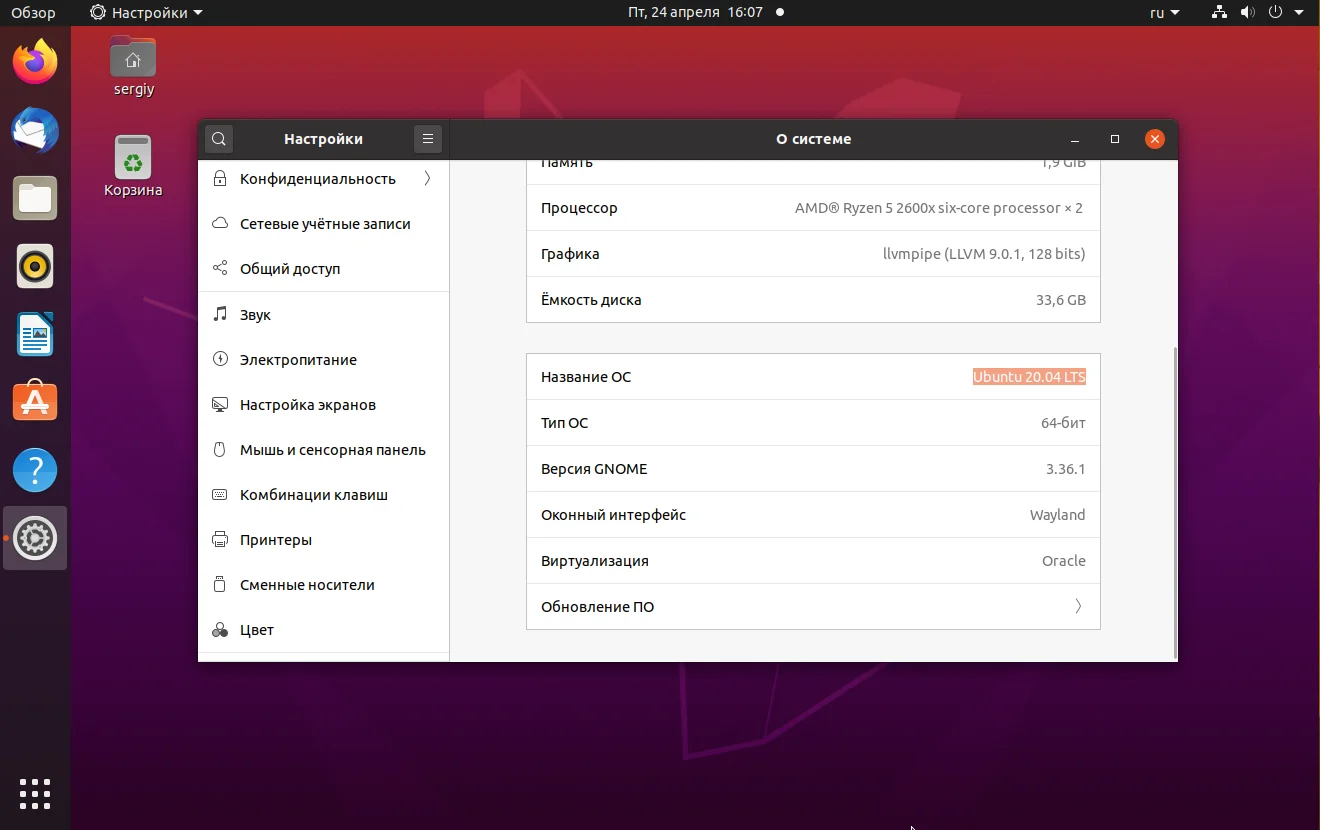
Task: Open the power icon in top bar
Action: [x=1275, y=13]
